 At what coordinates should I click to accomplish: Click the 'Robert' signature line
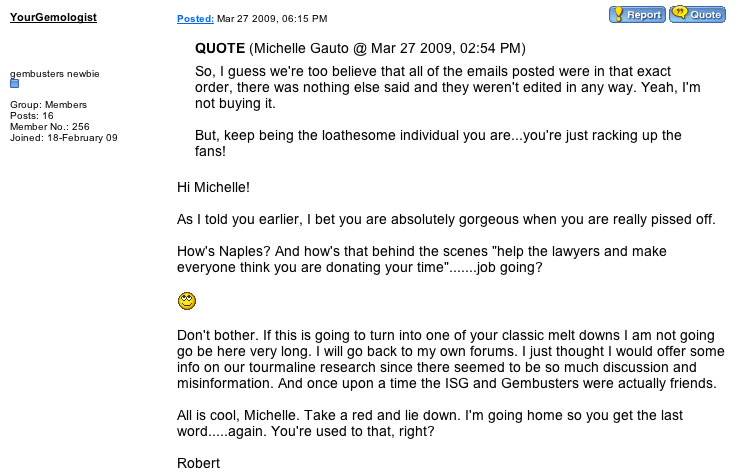click(x=198, y=463)
